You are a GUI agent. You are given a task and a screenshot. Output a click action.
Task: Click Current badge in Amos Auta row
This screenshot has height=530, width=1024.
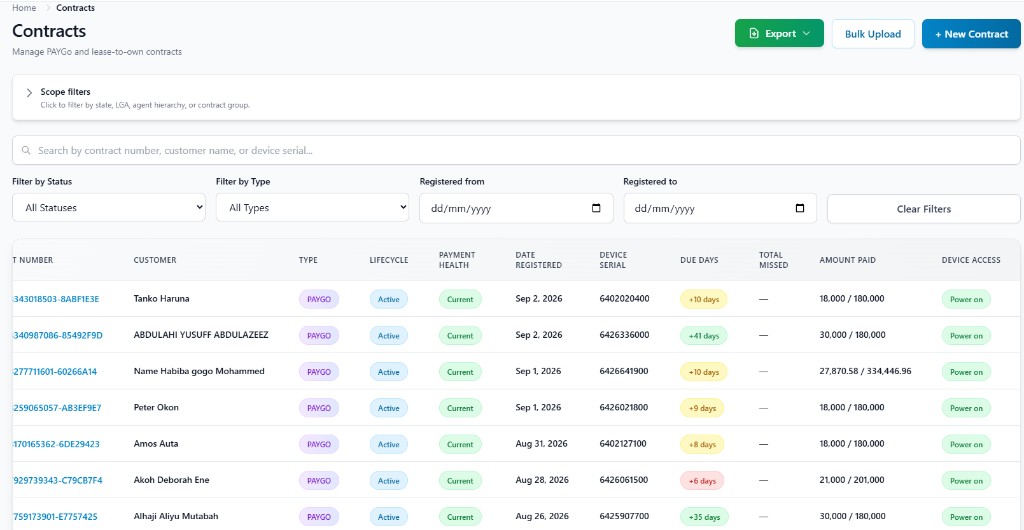tap(460, 444)
